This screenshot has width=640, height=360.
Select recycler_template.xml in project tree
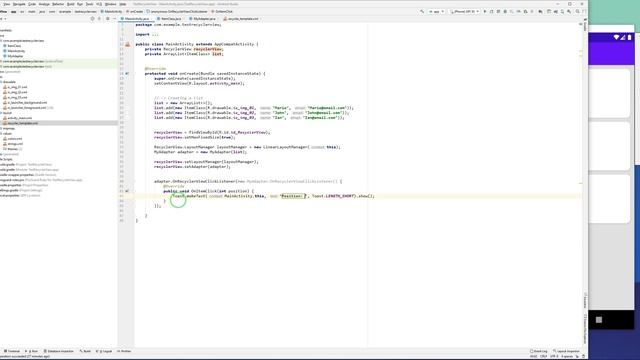[x=22, y=123]
